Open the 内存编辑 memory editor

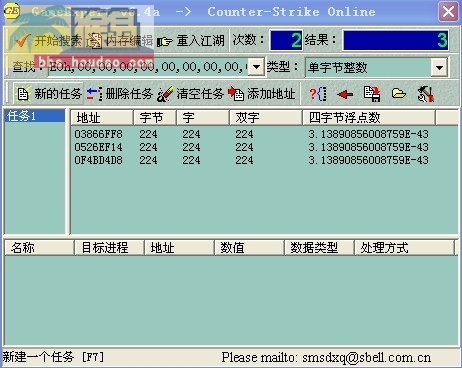pos(119,41)
